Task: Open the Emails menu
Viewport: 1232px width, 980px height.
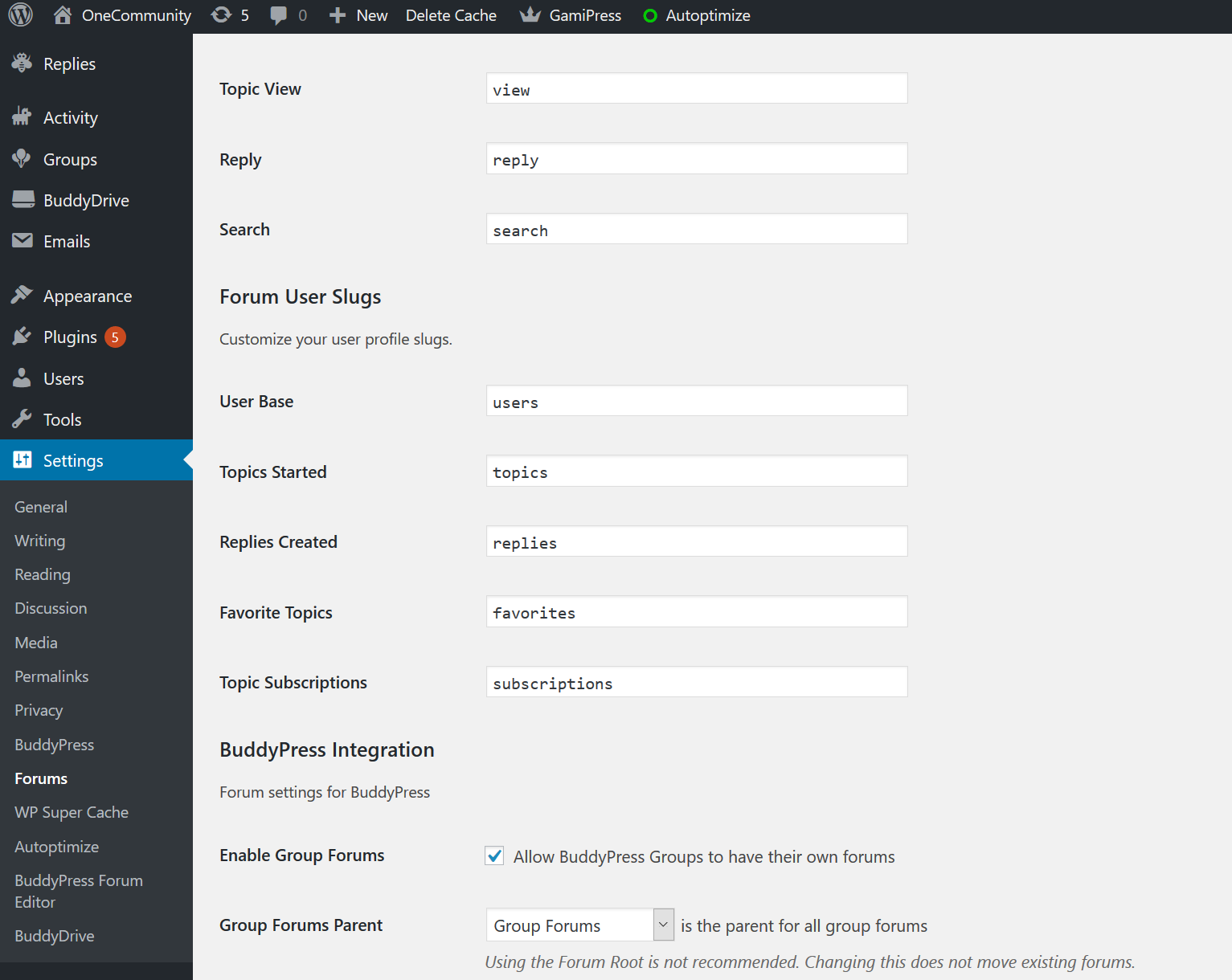Action: 67,241
